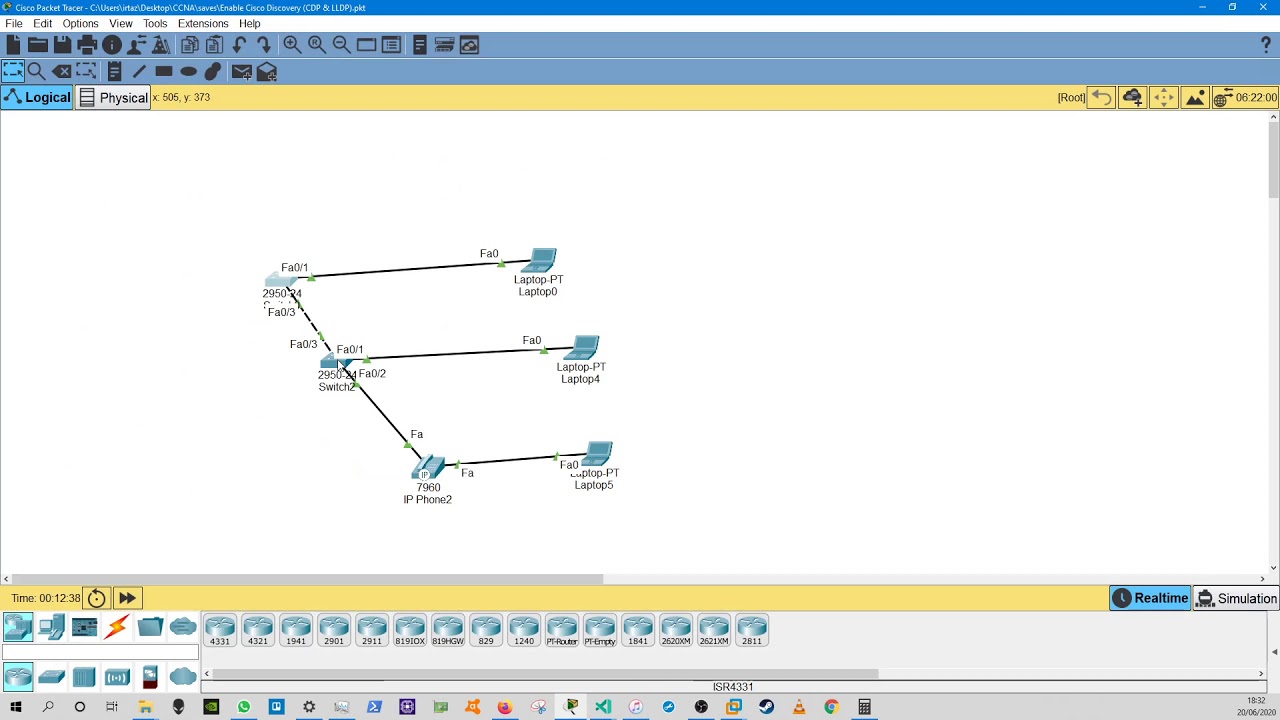The width and height of the screenshot is (1280, 720).
Task: Add a Complex PDU open envelope
Action: point(267,71)
